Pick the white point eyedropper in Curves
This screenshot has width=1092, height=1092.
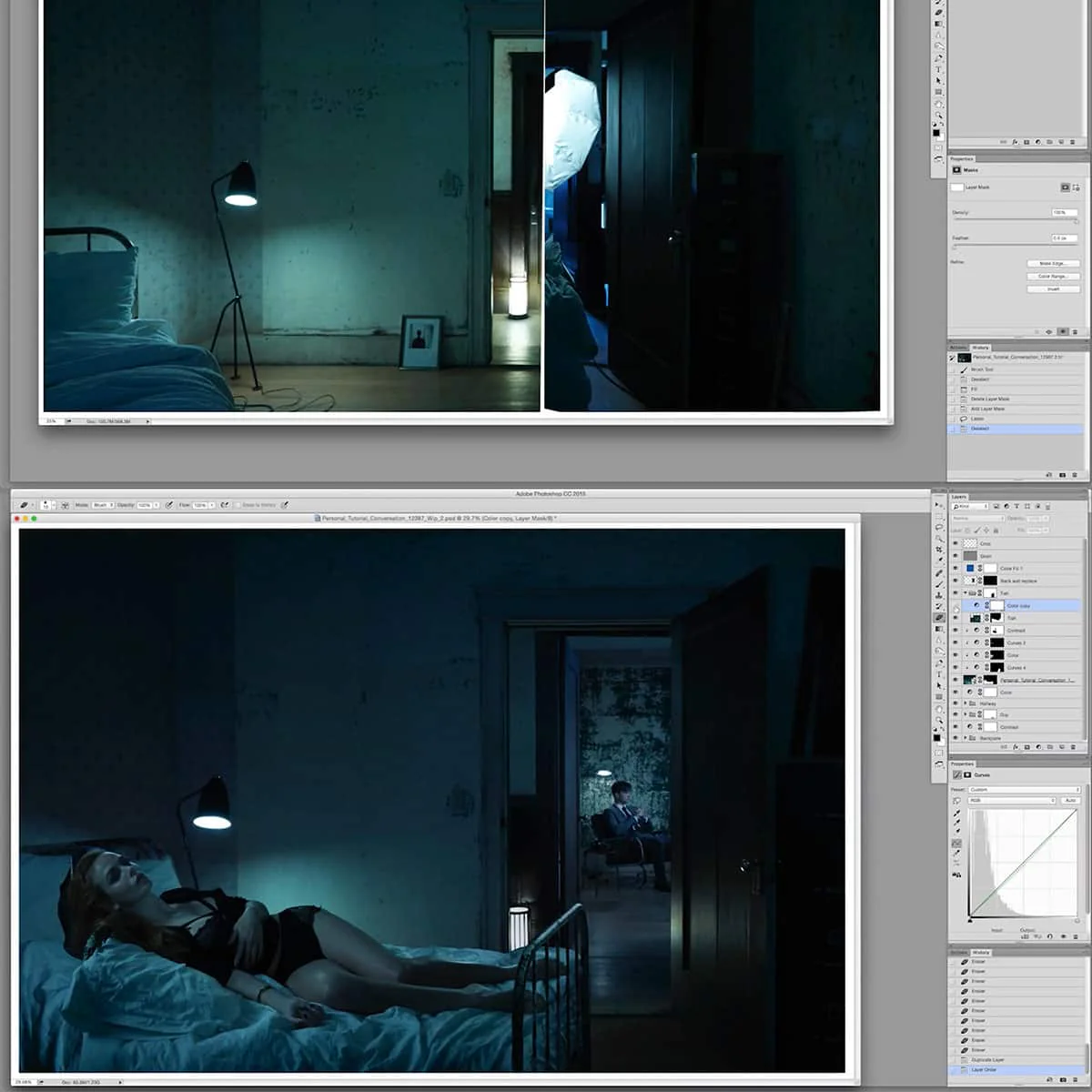957,831
